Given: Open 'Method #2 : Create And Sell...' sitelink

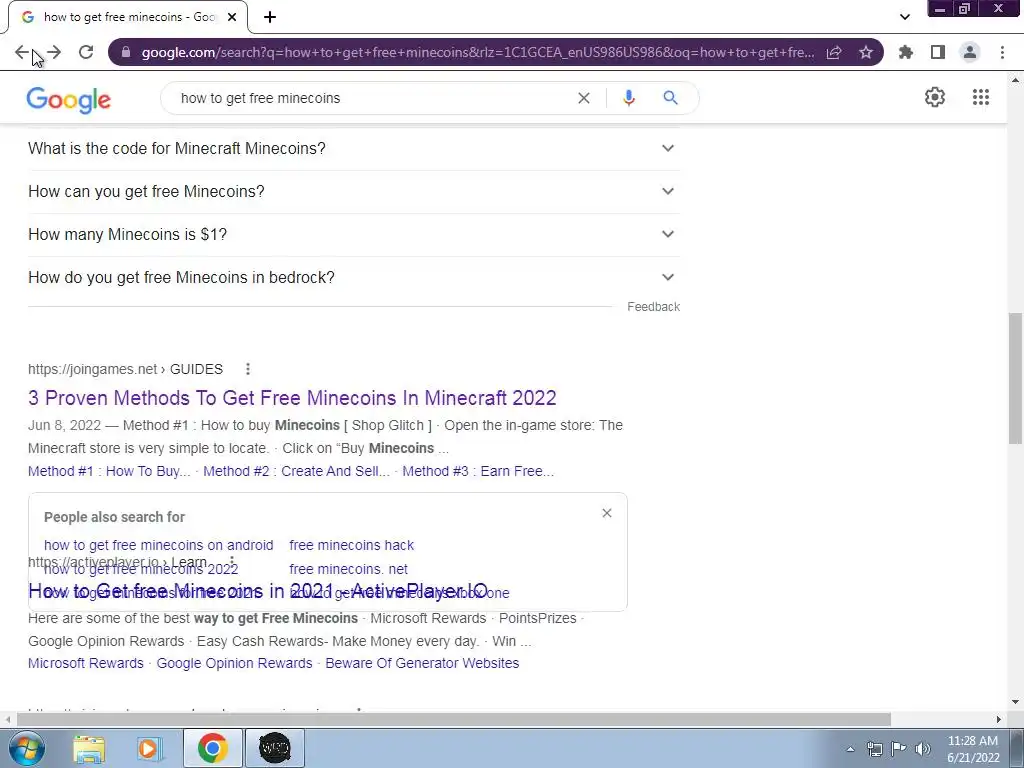Looking at the screenshot, I should coord(296,471).
